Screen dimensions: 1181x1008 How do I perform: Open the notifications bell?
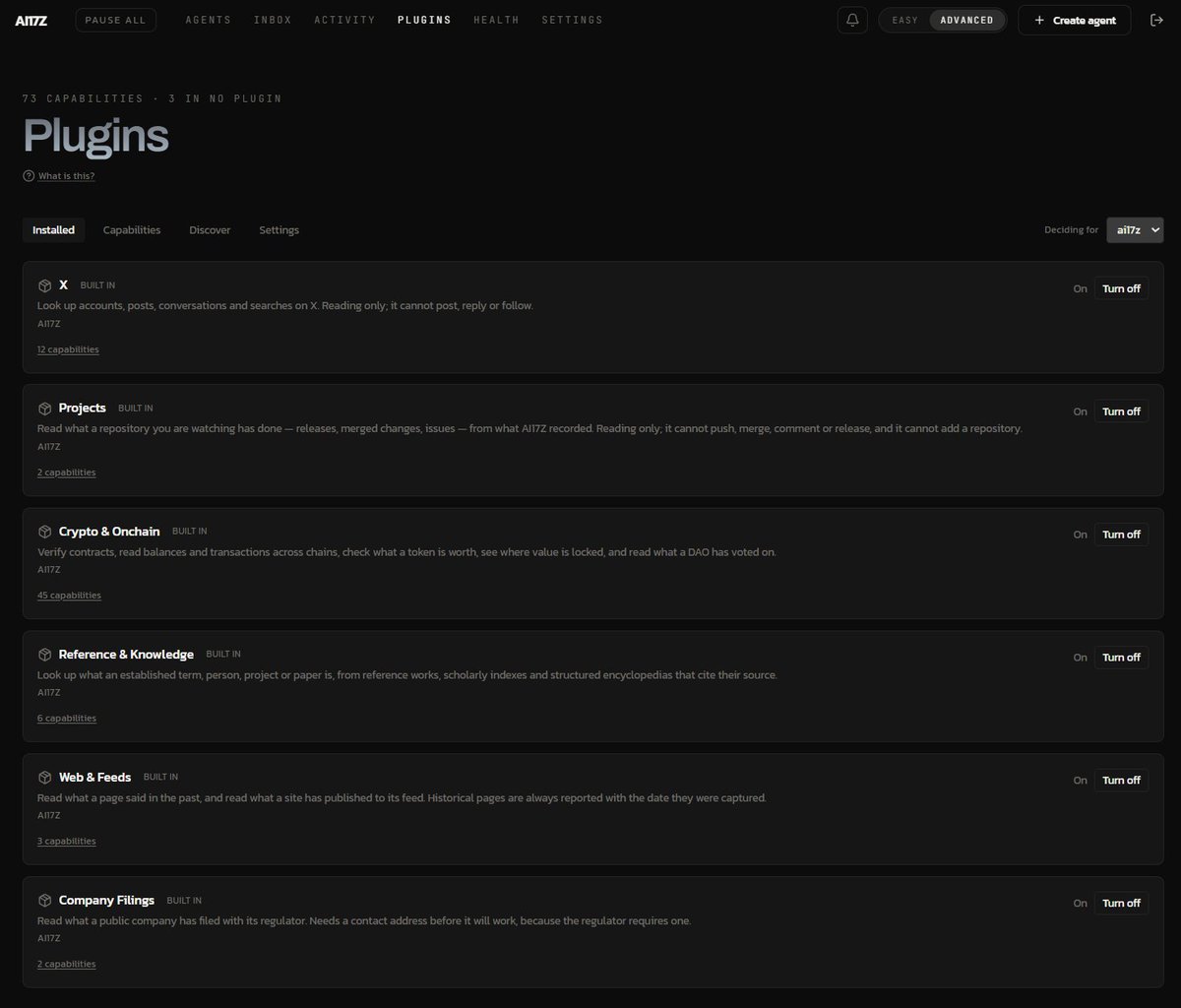[852, 20]
